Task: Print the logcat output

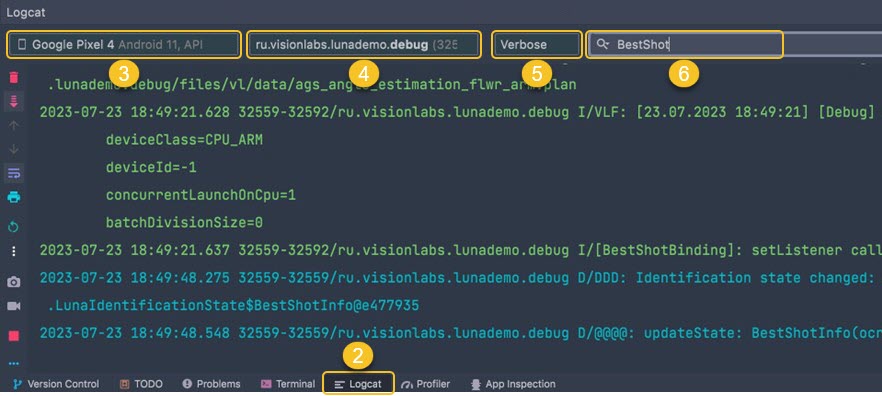Action: [14, 197]
